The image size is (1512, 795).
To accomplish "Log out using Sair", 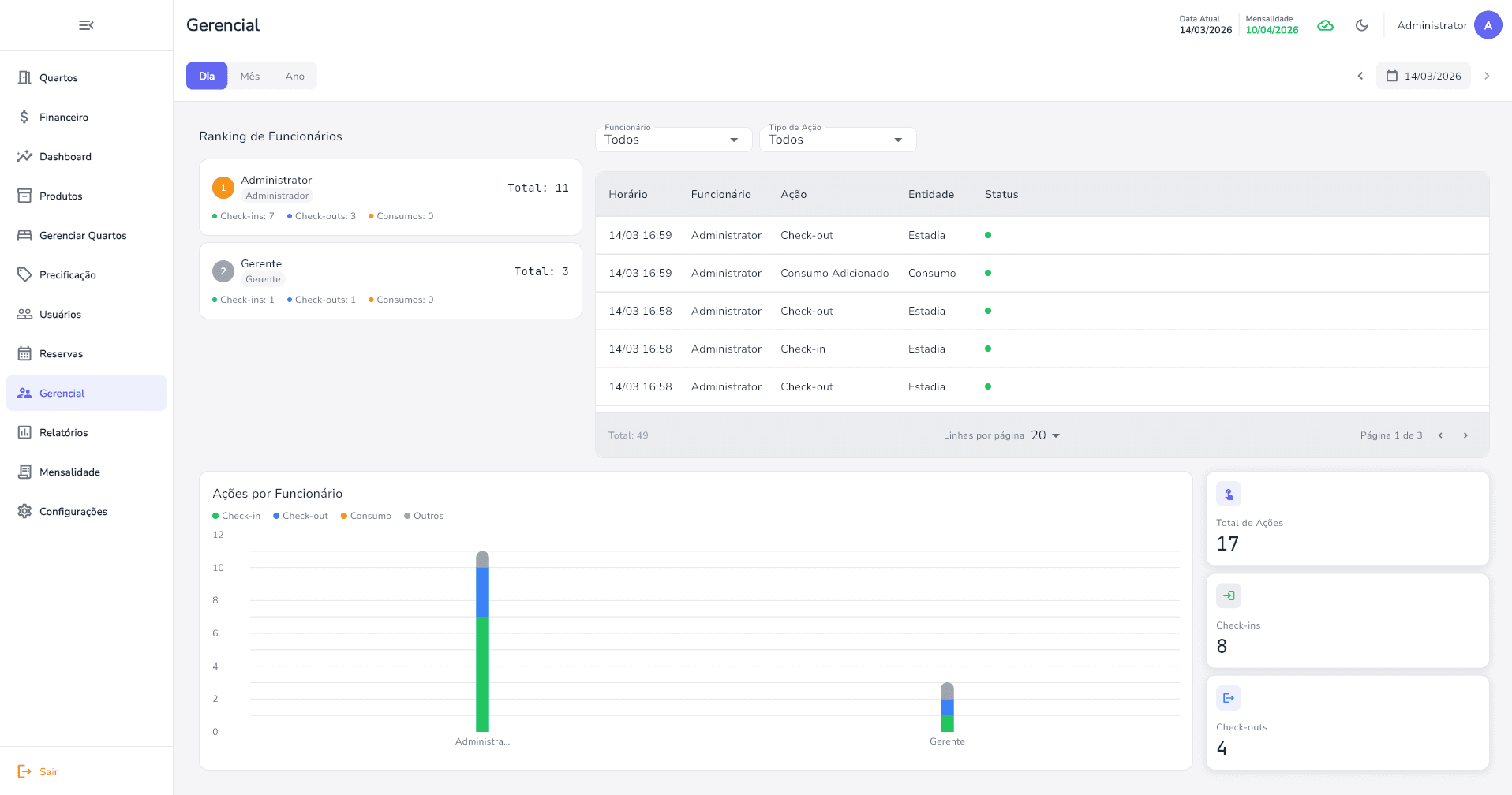I will [x=48, y=771].
